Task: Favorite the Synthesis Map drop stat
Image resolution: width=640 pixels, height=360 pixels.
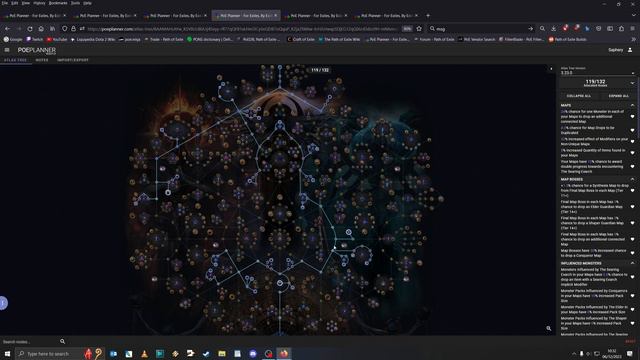Action: point(632,191)
